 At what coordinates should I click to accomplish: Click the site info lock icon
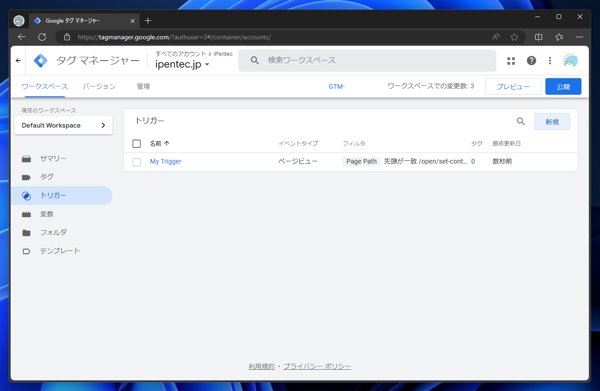click(67, 37)
